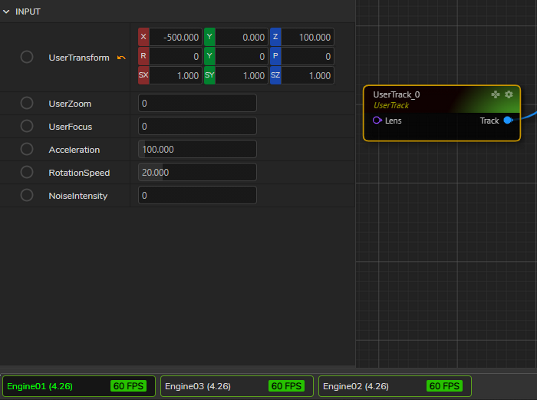Click the Lens input pin on the node
Image resolution: width=537 pixels, height=400 pixels.
pos(377,121)
